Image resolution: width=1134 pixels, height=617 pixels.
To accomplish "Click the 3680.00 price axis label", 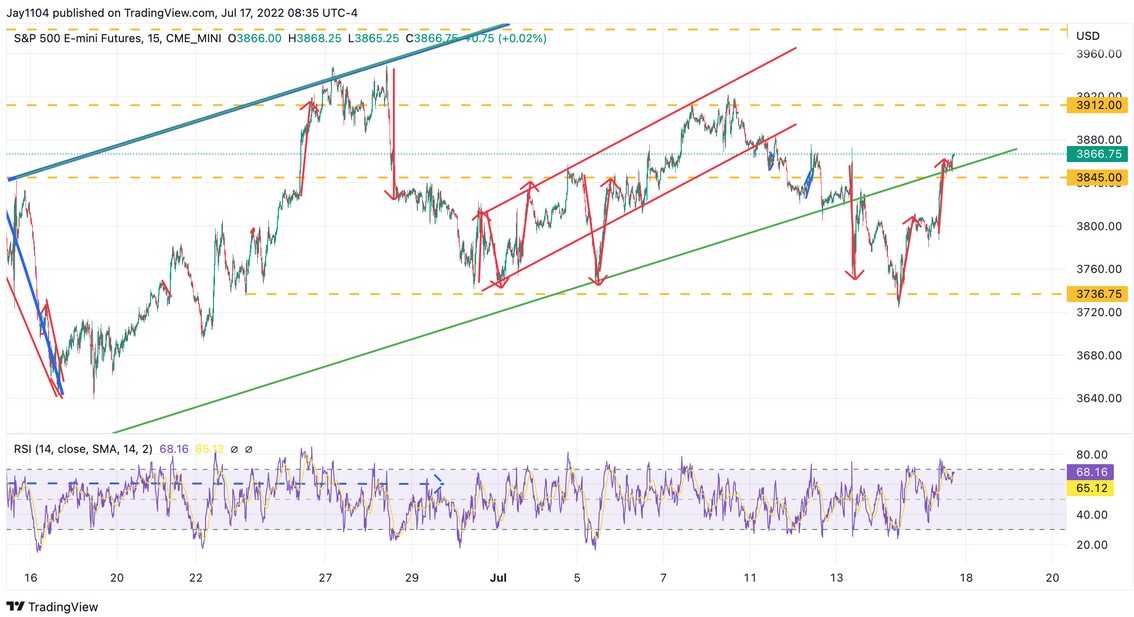I will click(1099, 355).
